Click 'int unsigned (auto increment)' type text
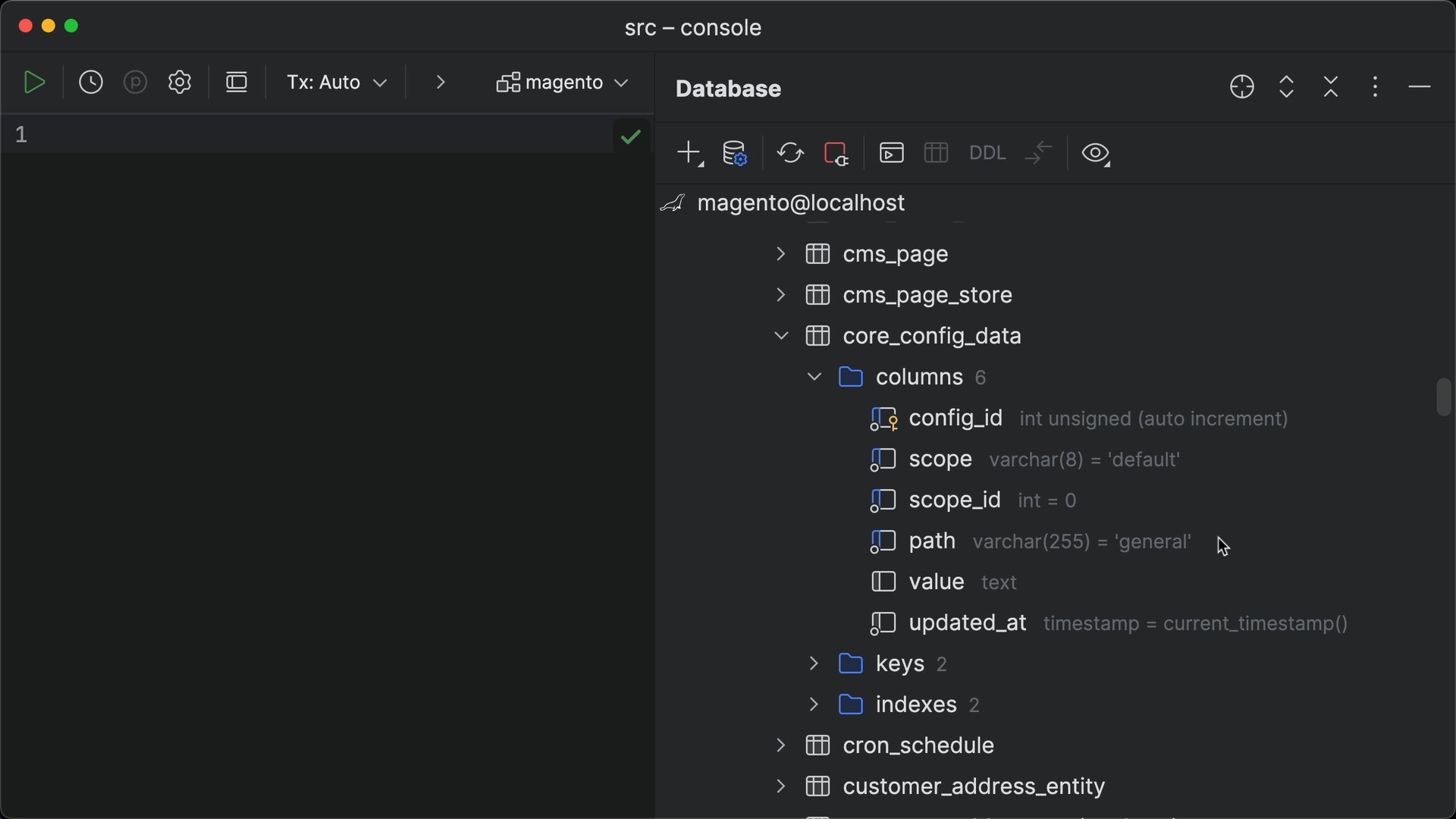 tap(1153, 419)
